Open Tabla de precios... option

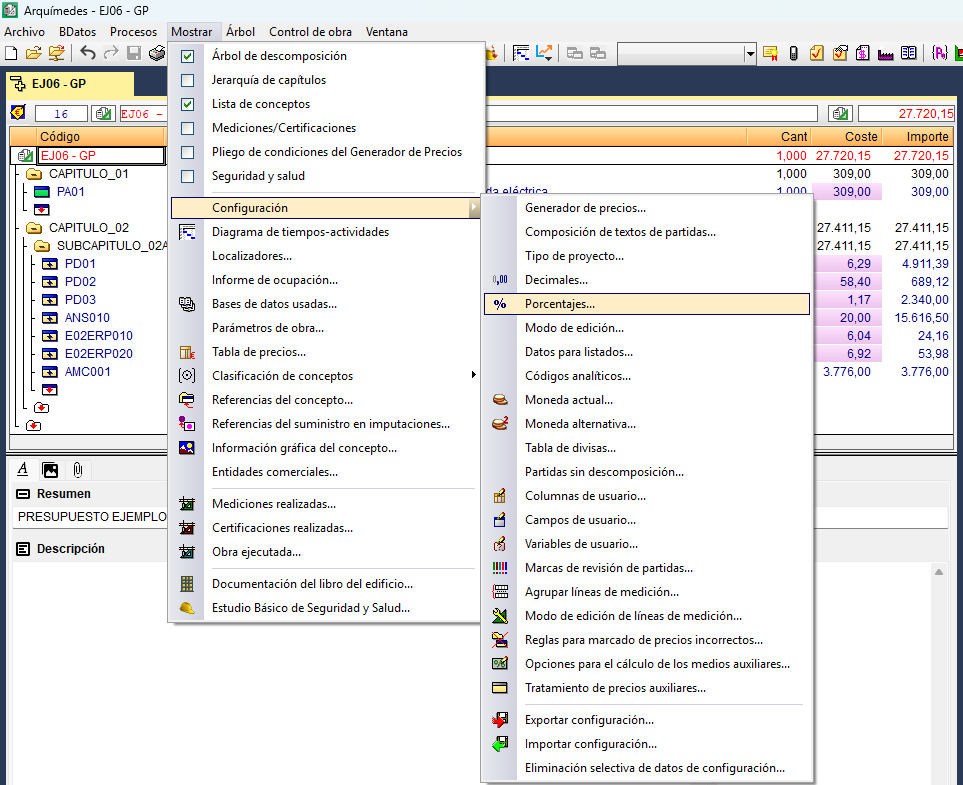258,352
